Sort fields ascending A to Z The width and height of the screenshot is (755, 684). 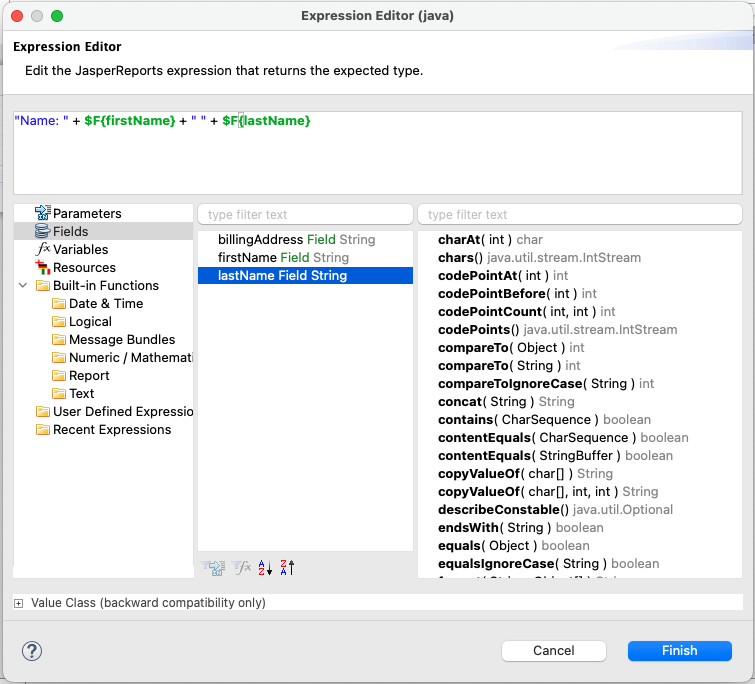click(x=265, y=567)
